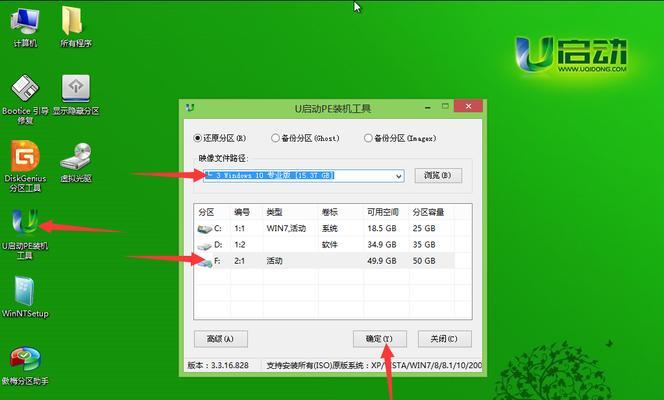Click the 版本：3.3.16.828 status text
The height and width of the screenshot is (400, 664).
click(218, 365)
